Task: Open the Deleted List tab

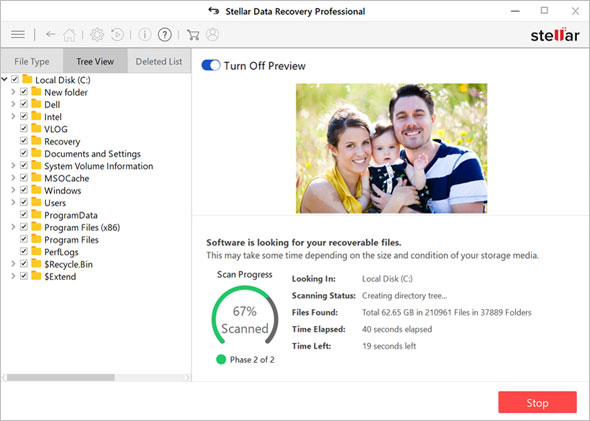Action: pos(159,61)
